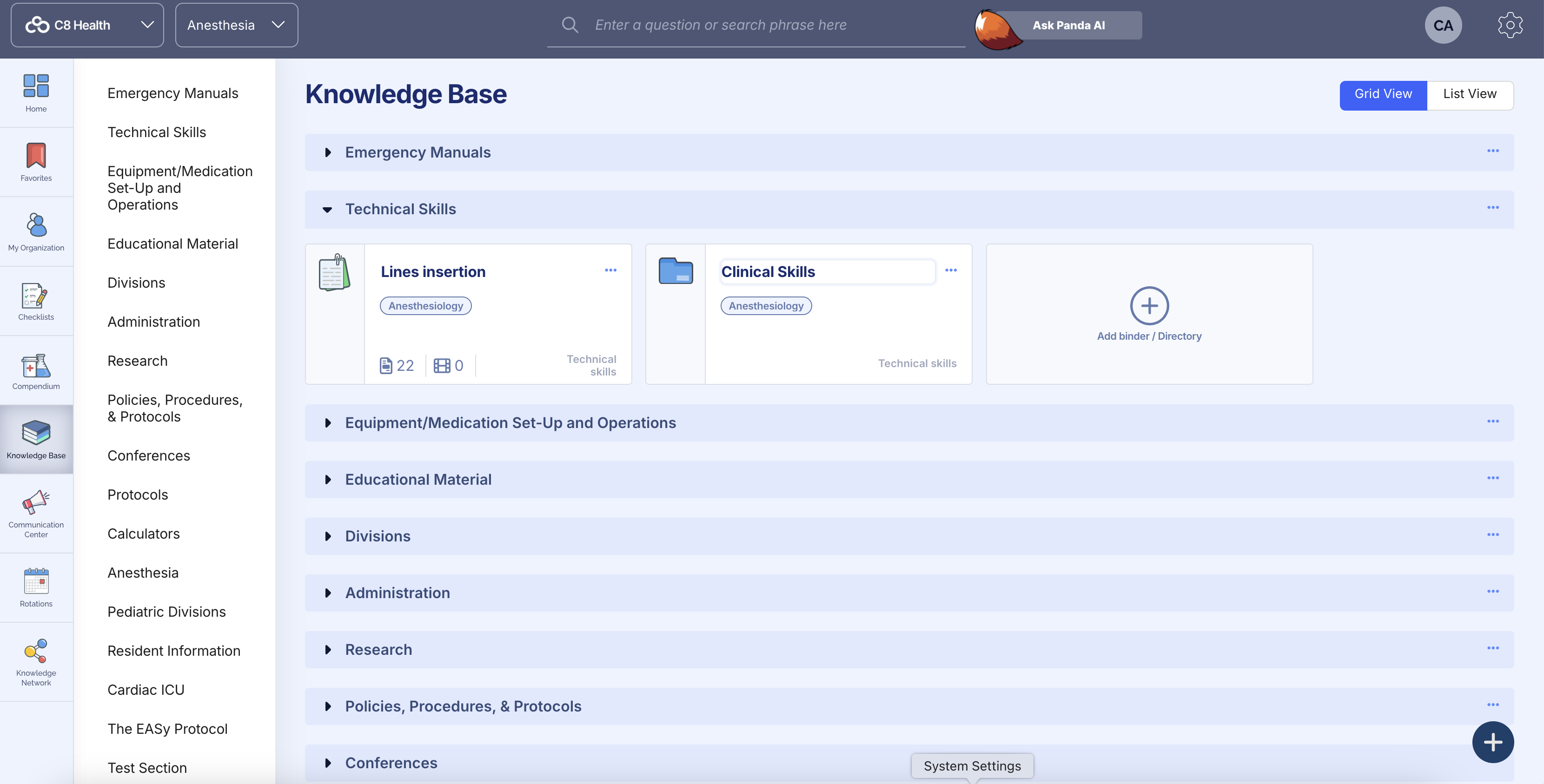The image size is (1544, 784).
Task: Switch to List View
Action: (x=1470, y=95)
